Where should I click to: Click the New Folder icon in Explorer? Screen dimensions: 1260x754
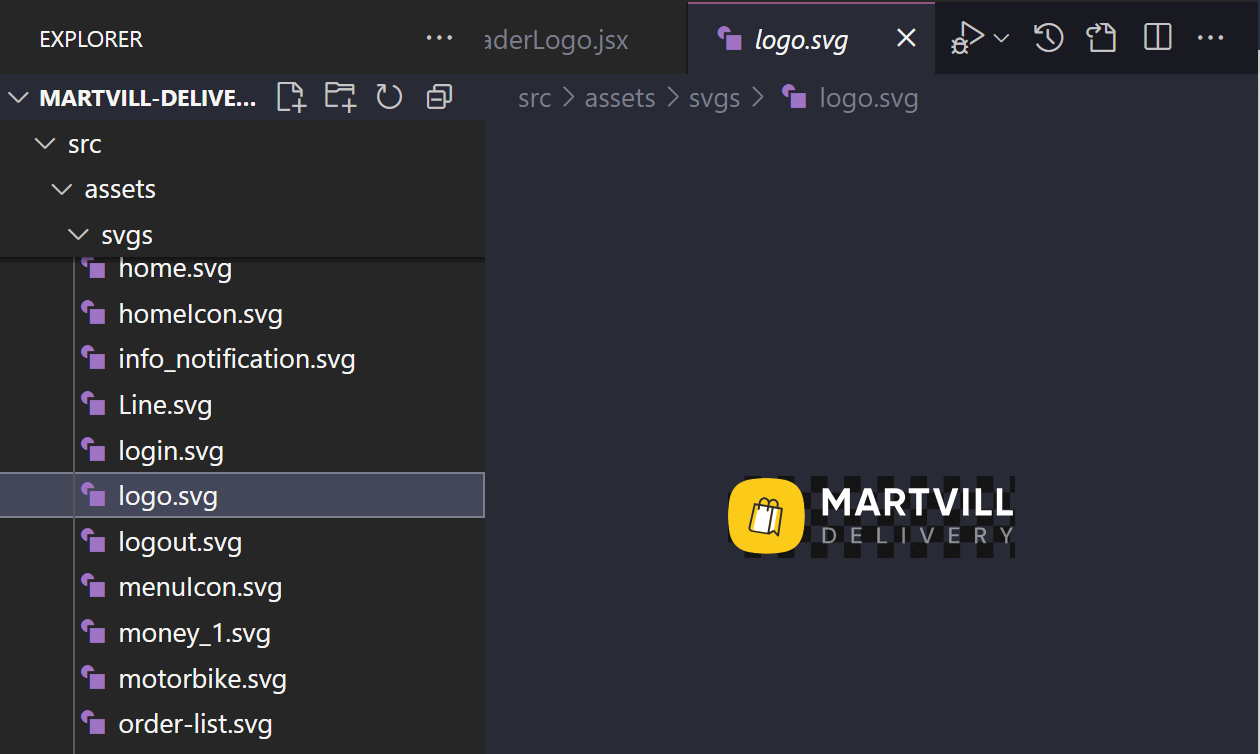[340, 97]
